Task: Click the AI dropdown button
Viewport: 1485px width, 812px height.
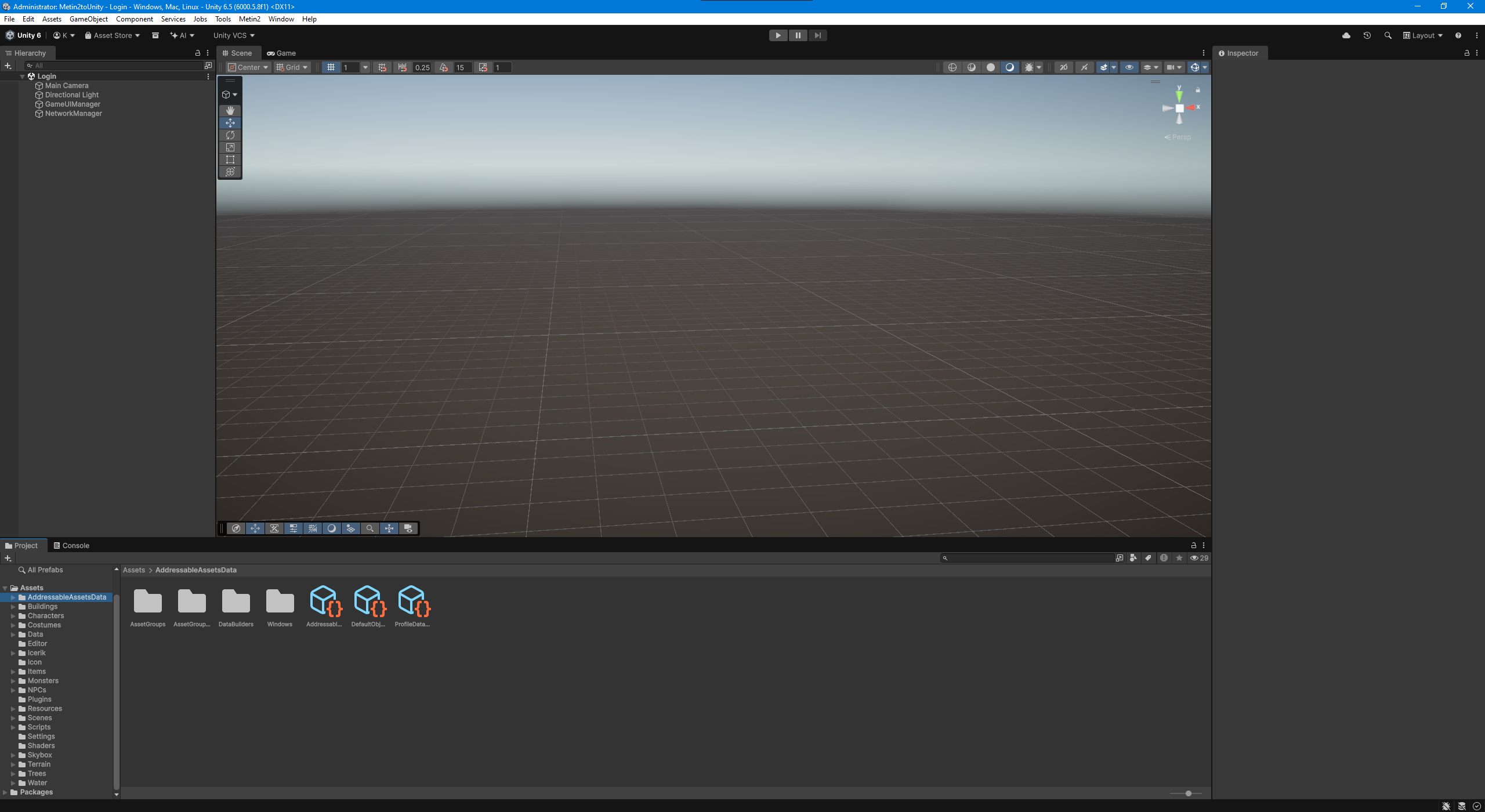Action: coord(182,35)
